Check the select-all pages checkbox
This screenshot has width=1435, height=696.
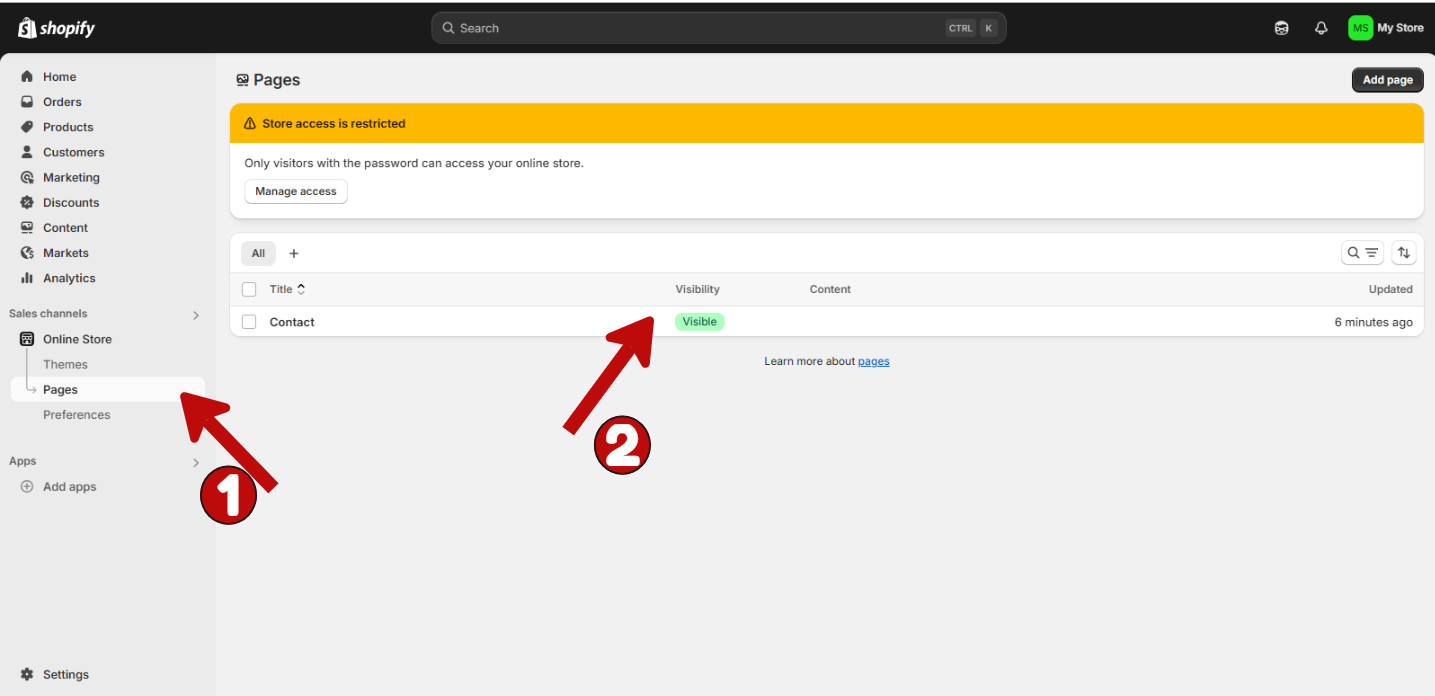(249, 289)
